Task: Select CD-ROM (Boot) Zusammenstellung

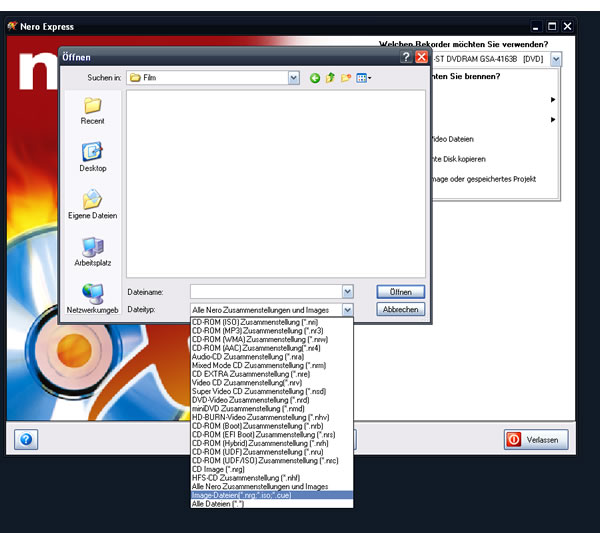Action: tap(272, 426)
